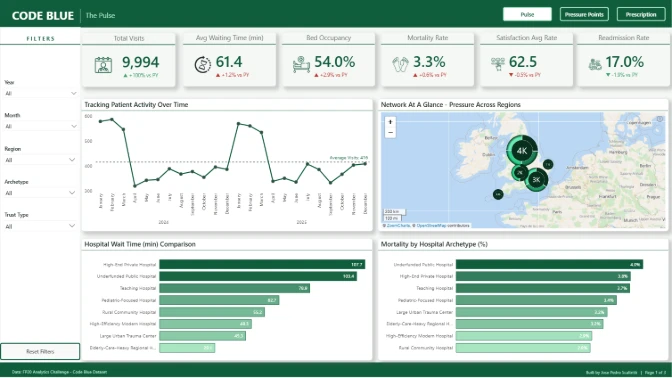The width and height of the screenshot is (672, 378).
Task: Click the Readmission Rate icon
Action: (595, 64)
